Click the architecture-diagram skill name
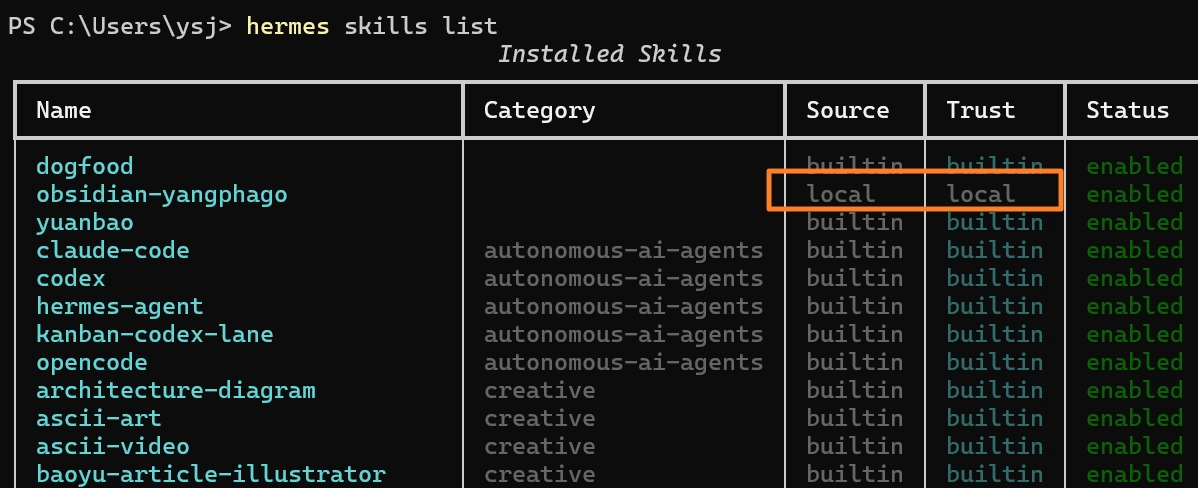1198x488 pixels. point(176,391)
